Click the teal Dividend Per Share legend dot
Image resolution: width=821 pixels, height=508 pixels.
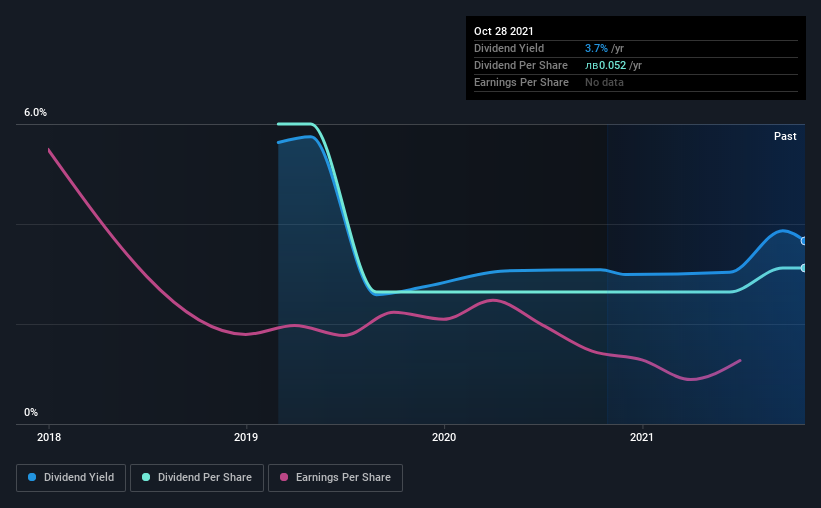(146, 477)
